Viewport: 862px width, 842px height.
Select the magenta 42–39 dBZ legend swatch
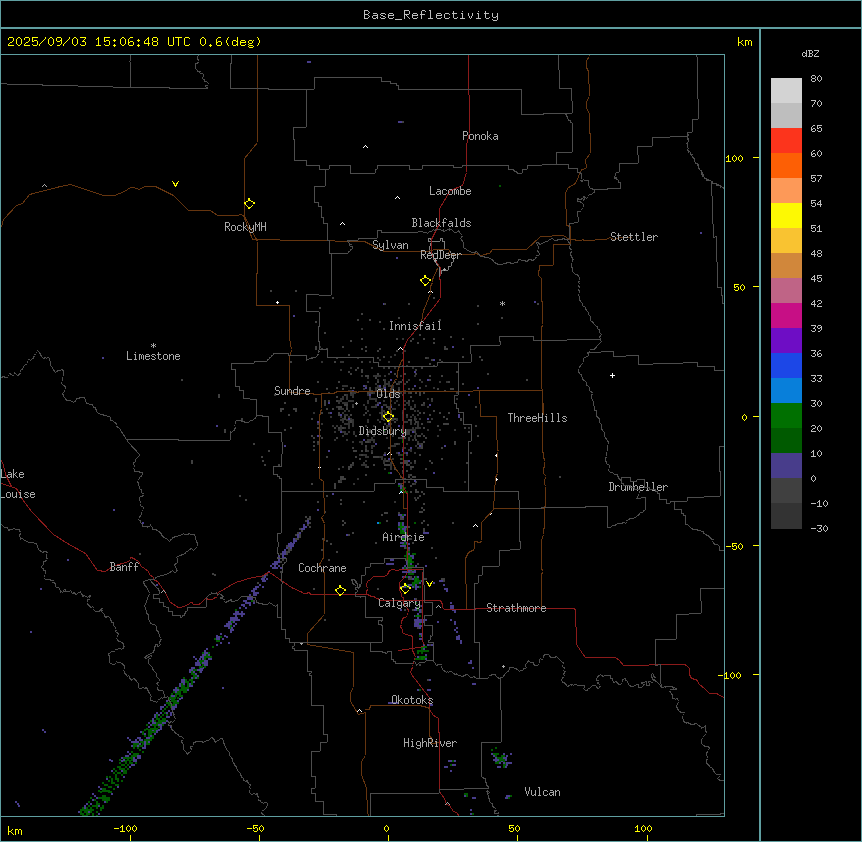tap(786, 315)
